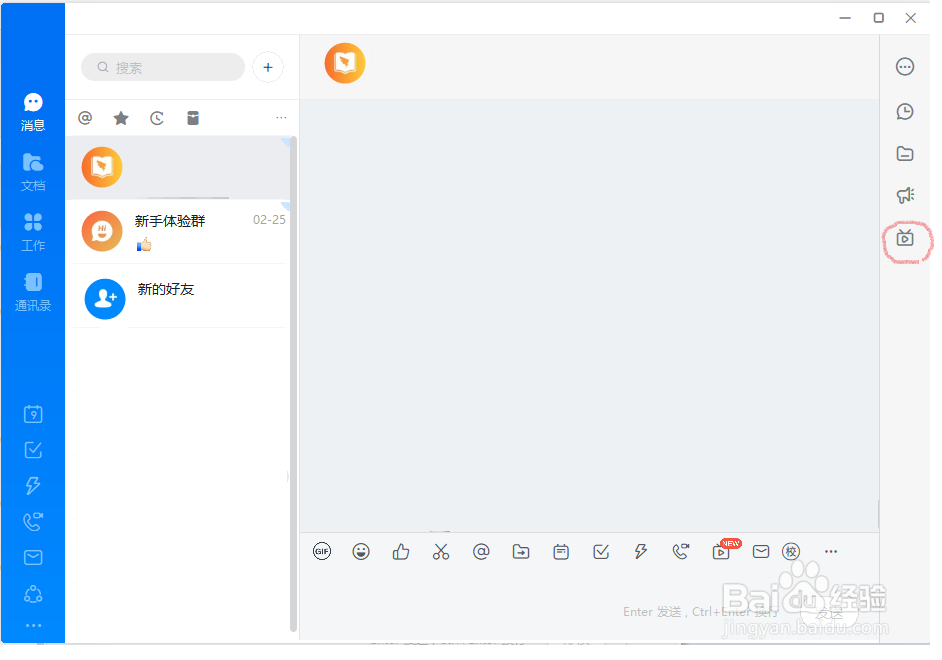Viewport: 942px width, 660px height.
Task: Start a video meeting from the chat toolbar
Action: point(721,551)
